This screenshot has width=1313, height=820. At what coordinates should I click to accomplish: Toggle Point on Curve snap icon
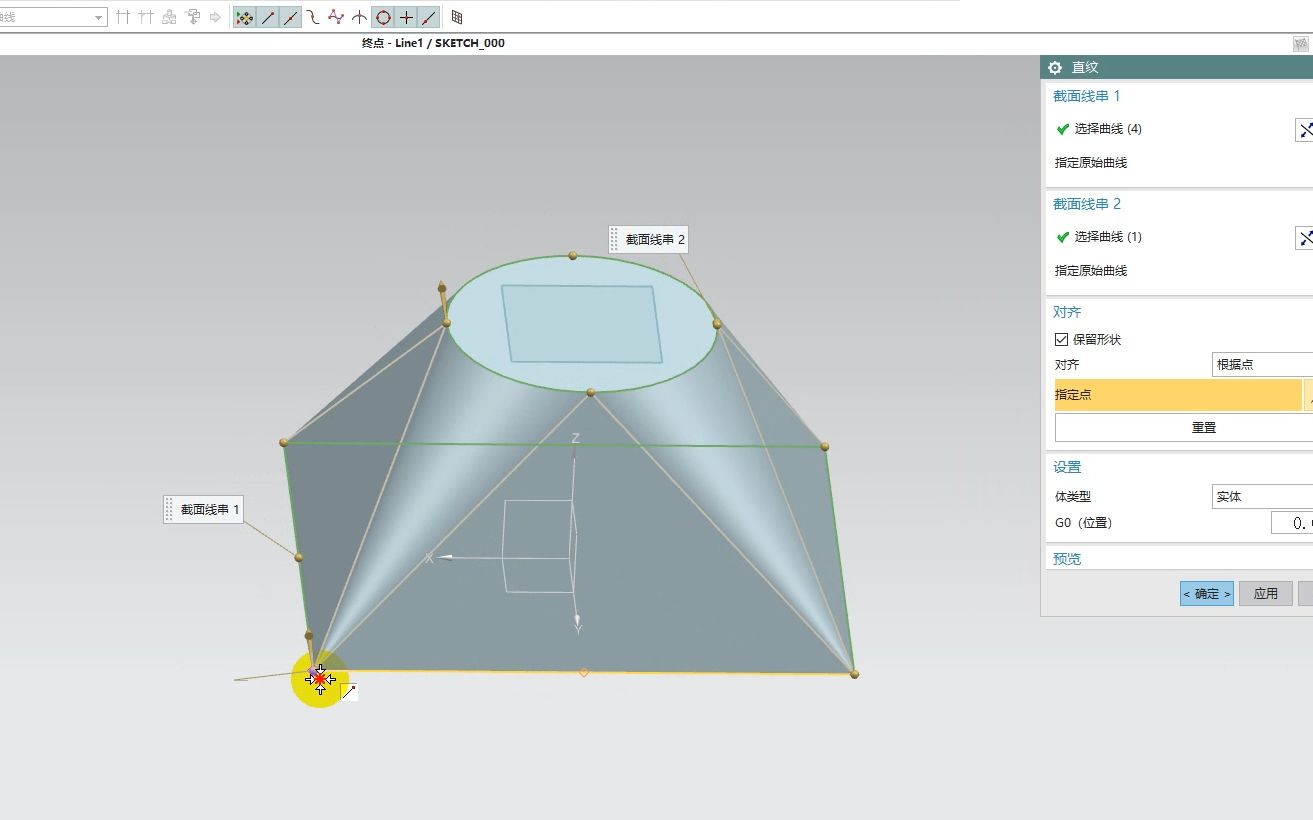(x=429, y=18)
